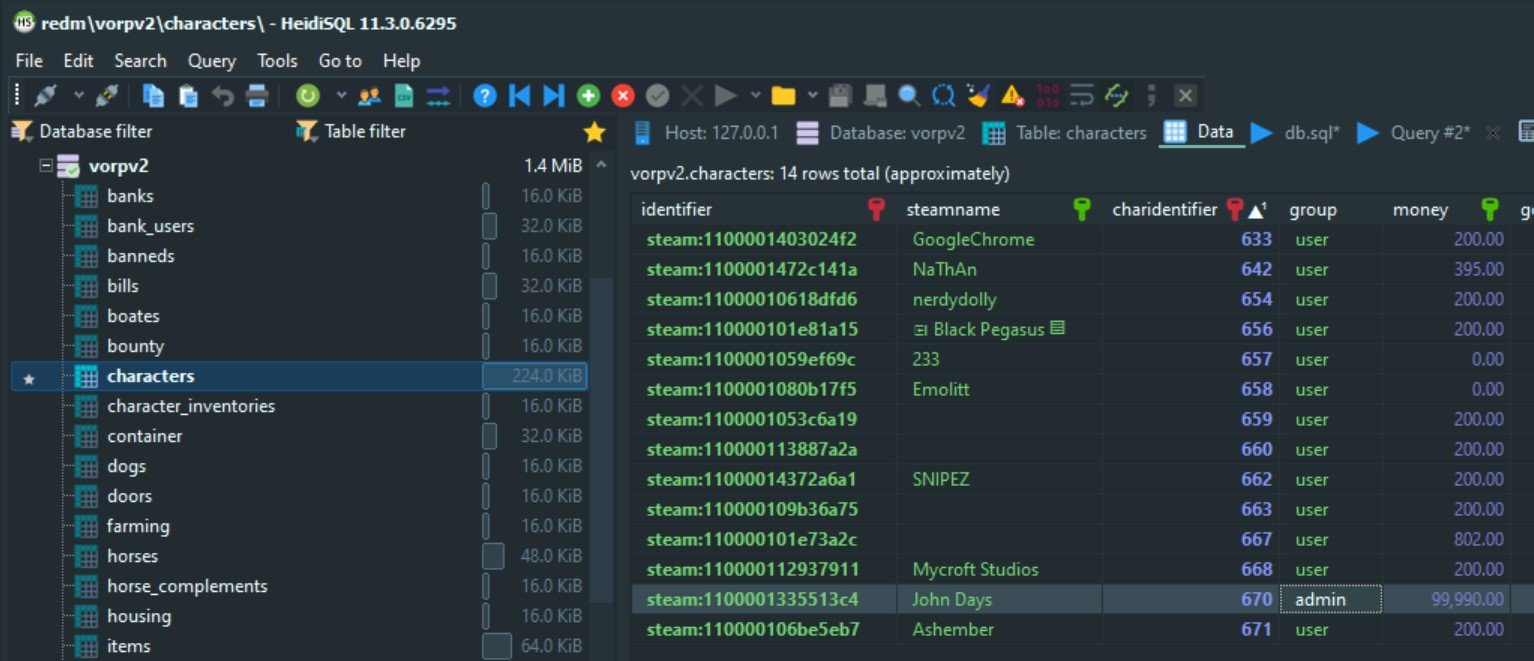Jump to first row with blue arrow
This screenshot has height=661, width=1534.
519,96
